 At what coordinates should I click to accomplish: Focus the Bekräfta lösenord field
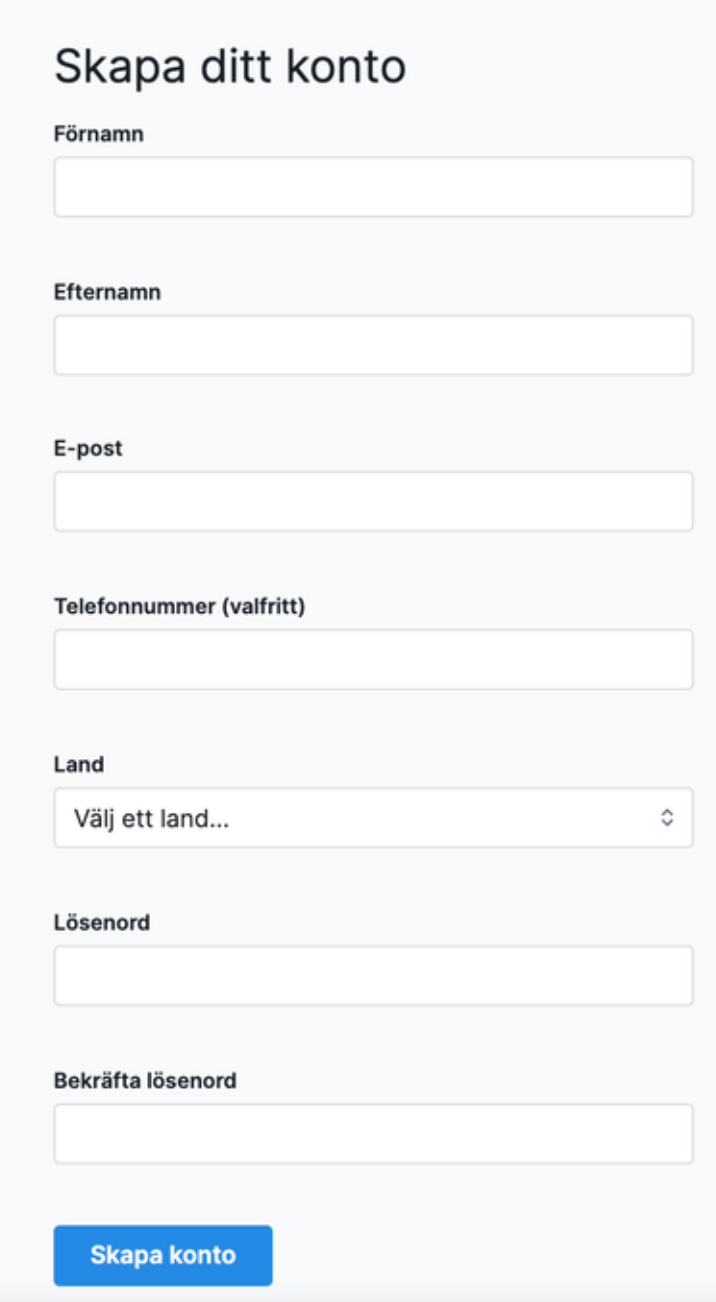tap(373, 1133)
